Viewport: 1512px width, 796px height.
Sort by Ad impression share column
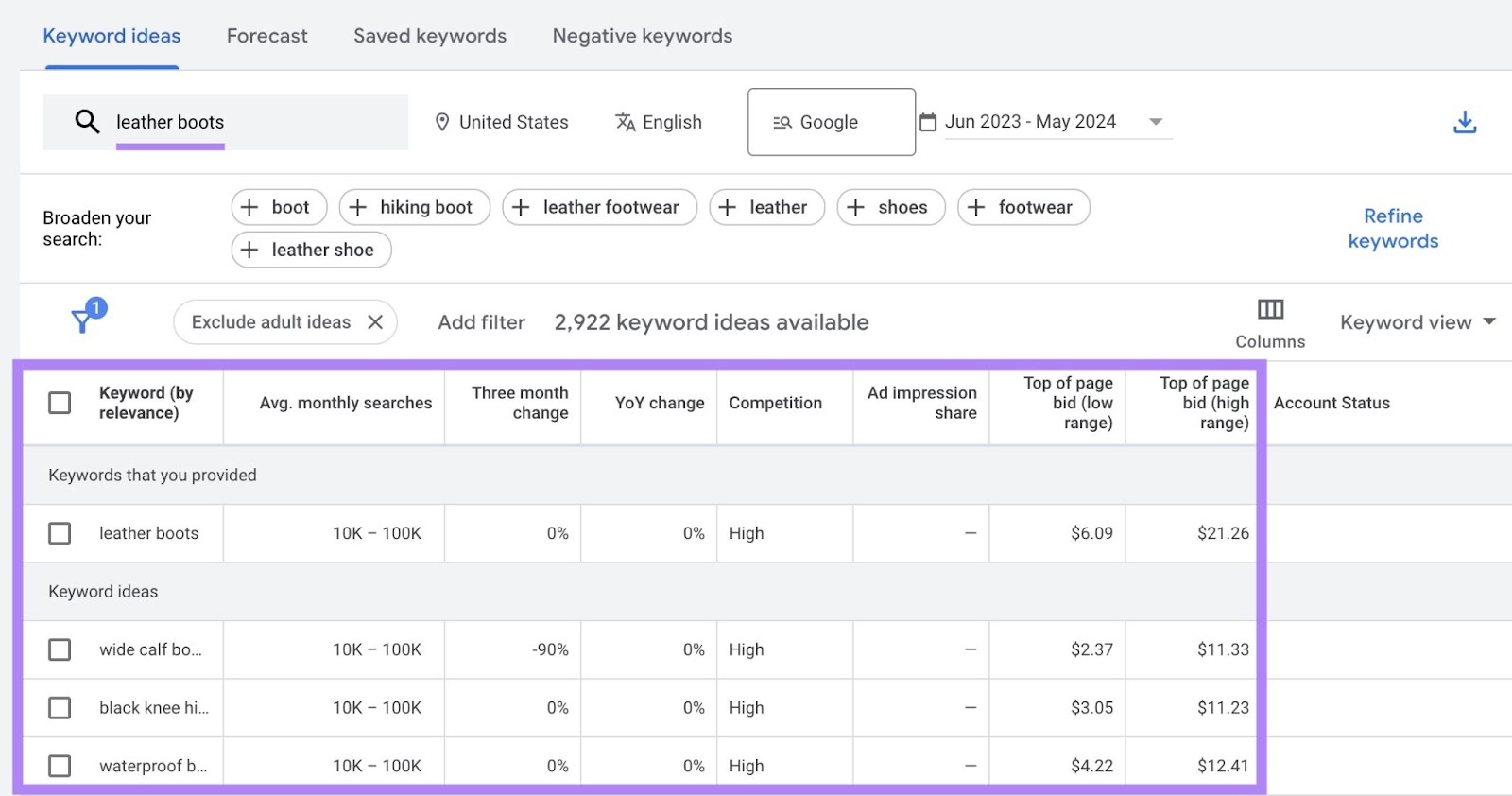922,403
